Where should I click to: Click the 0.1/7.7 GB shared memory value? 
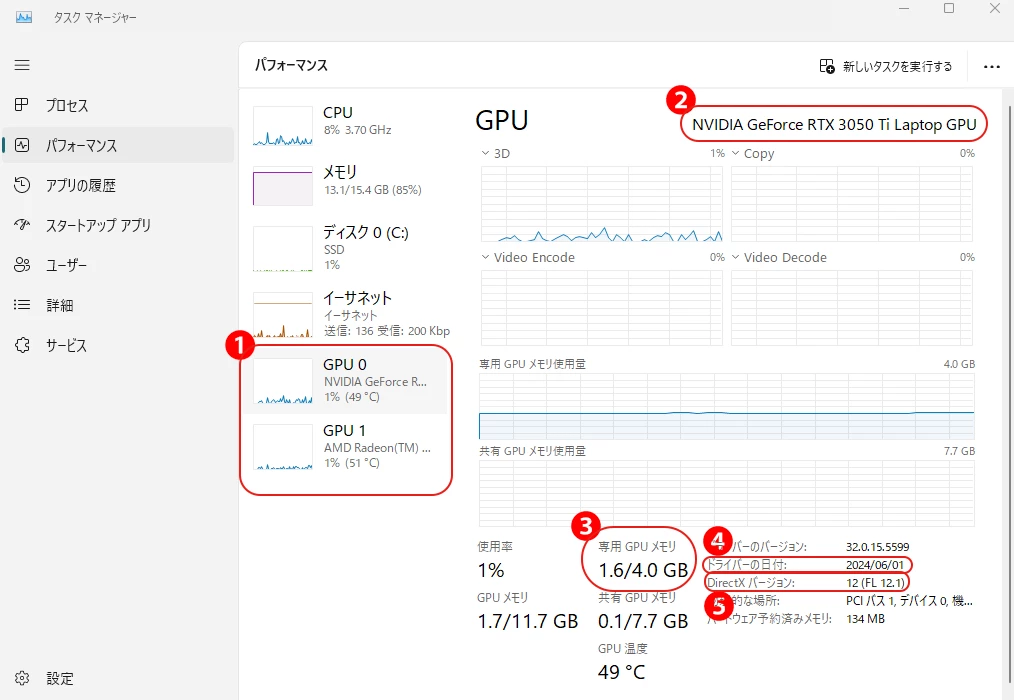(x=643, y=621)
